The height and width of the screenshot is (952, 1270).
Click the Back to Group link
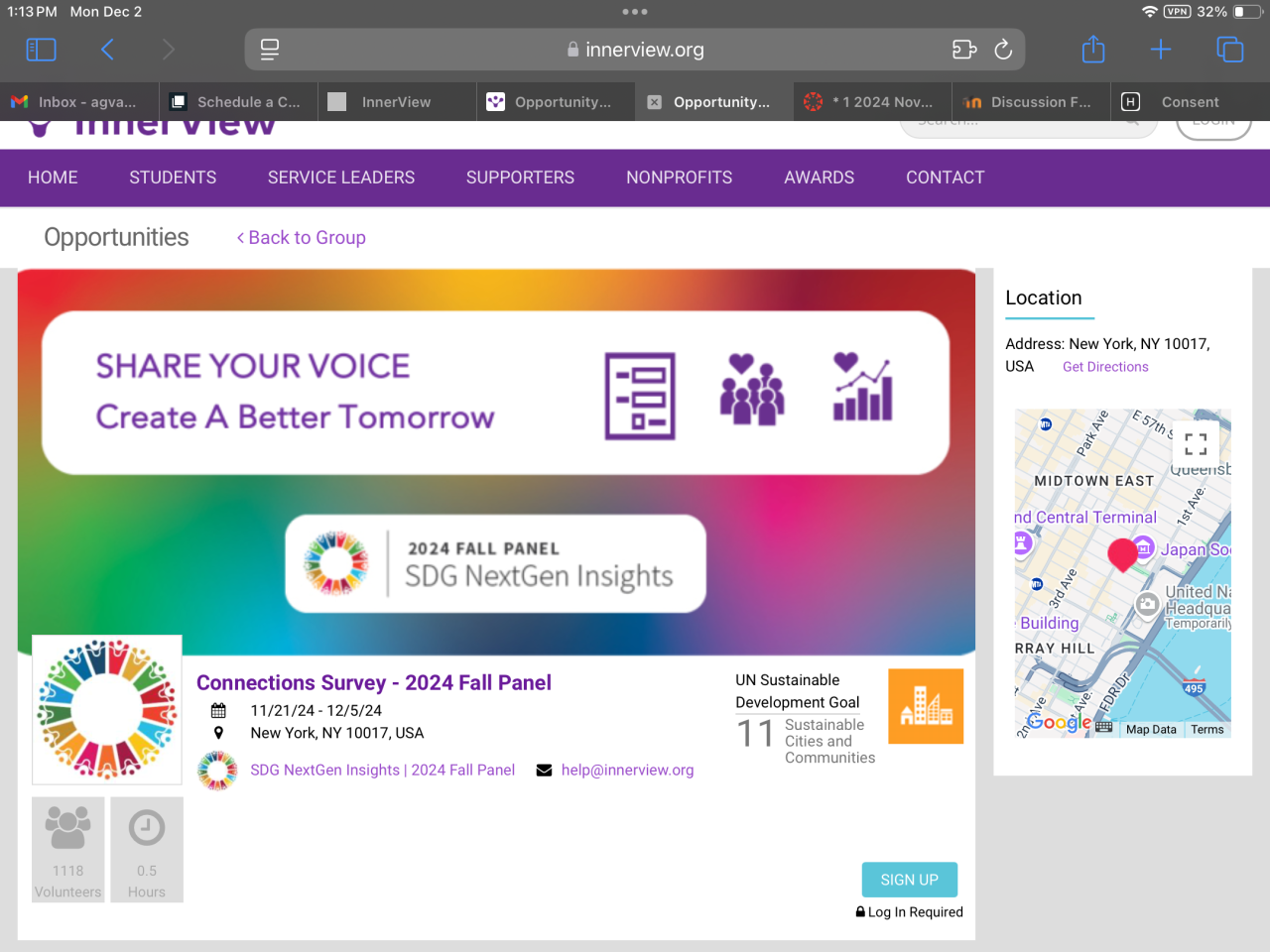click(302, 238)
